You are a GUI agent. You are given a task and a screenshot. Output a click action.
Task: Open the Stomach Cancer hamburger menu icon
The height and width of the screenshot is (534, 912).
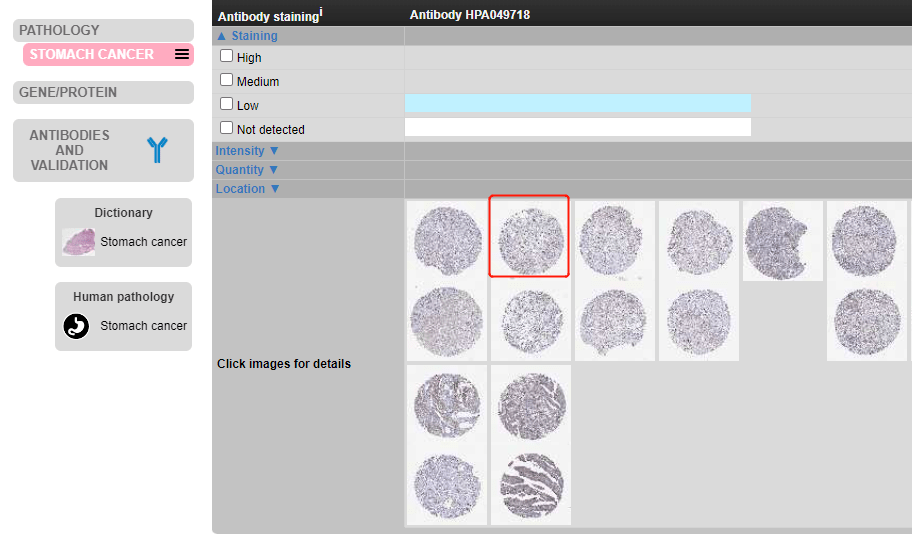[181, 54]
